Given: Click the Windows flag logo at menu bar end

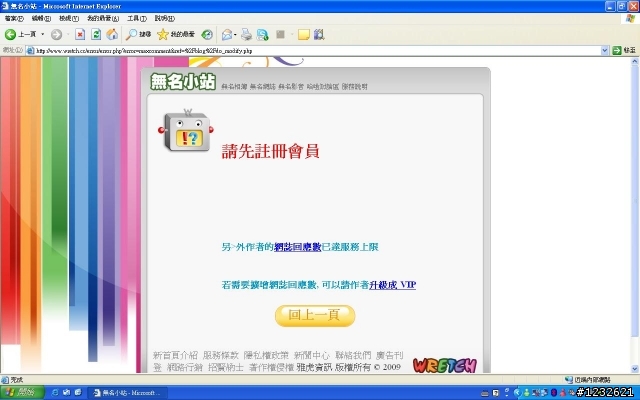Looking at the screenshot, I should coord(631,18).
